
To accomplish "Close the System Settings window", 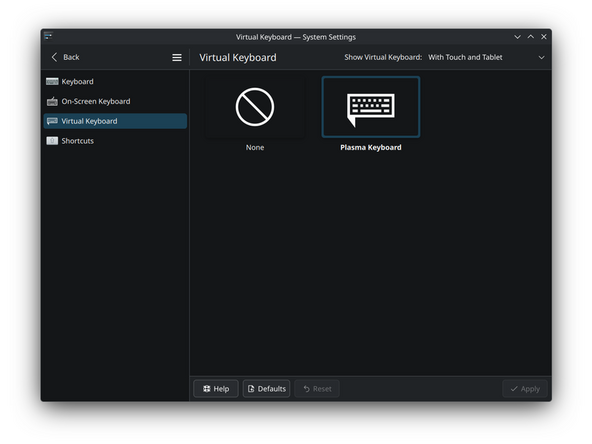I will pos(544,37).
